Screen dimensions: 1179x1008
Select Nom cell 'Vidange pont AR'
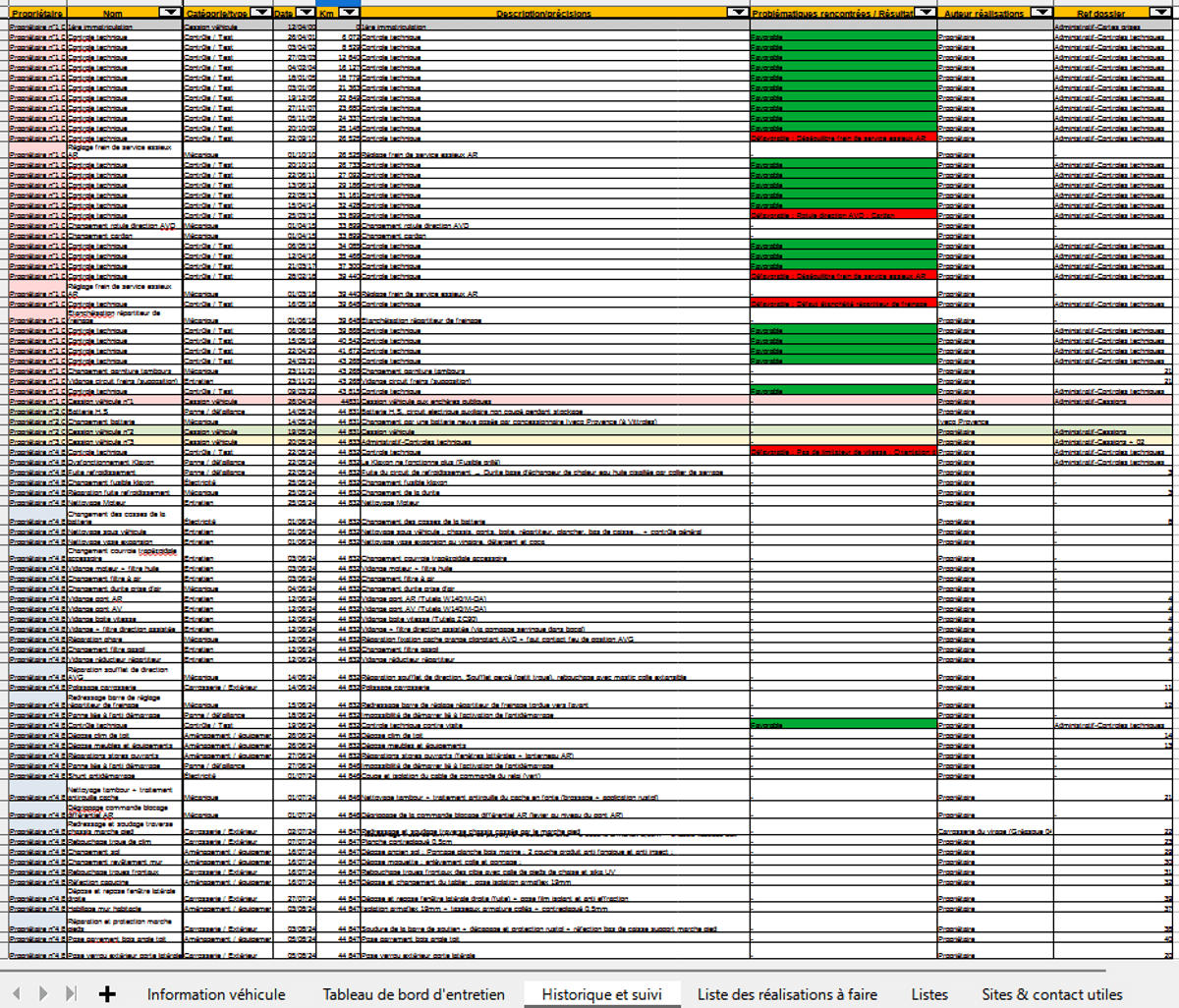125,598
